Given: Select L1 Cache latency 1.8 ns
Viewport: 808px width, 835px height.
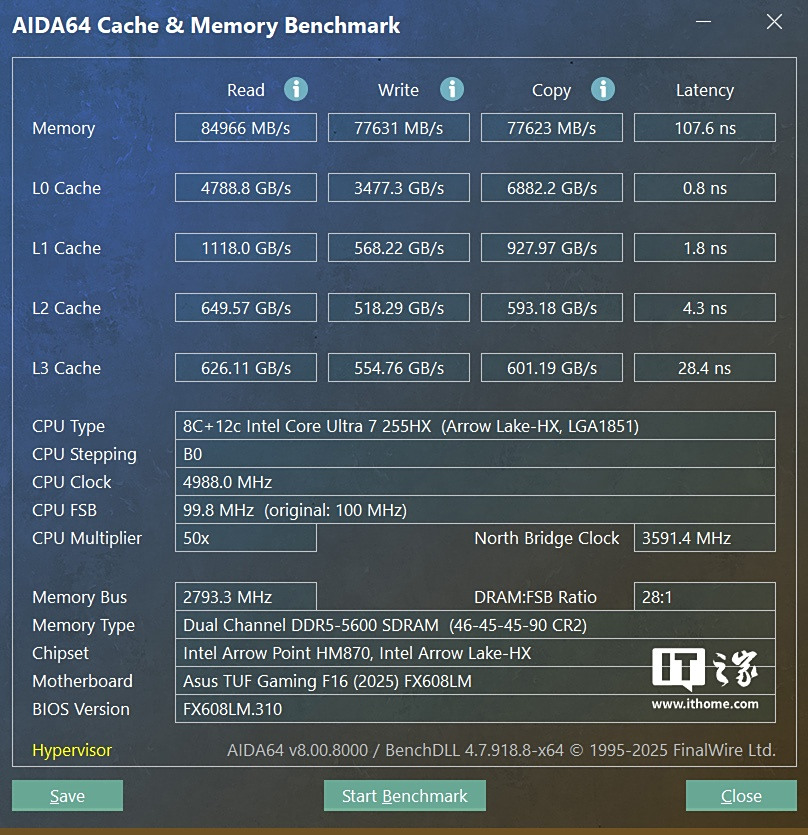Looking at the screenshot, I should click(x=705, y=248).
